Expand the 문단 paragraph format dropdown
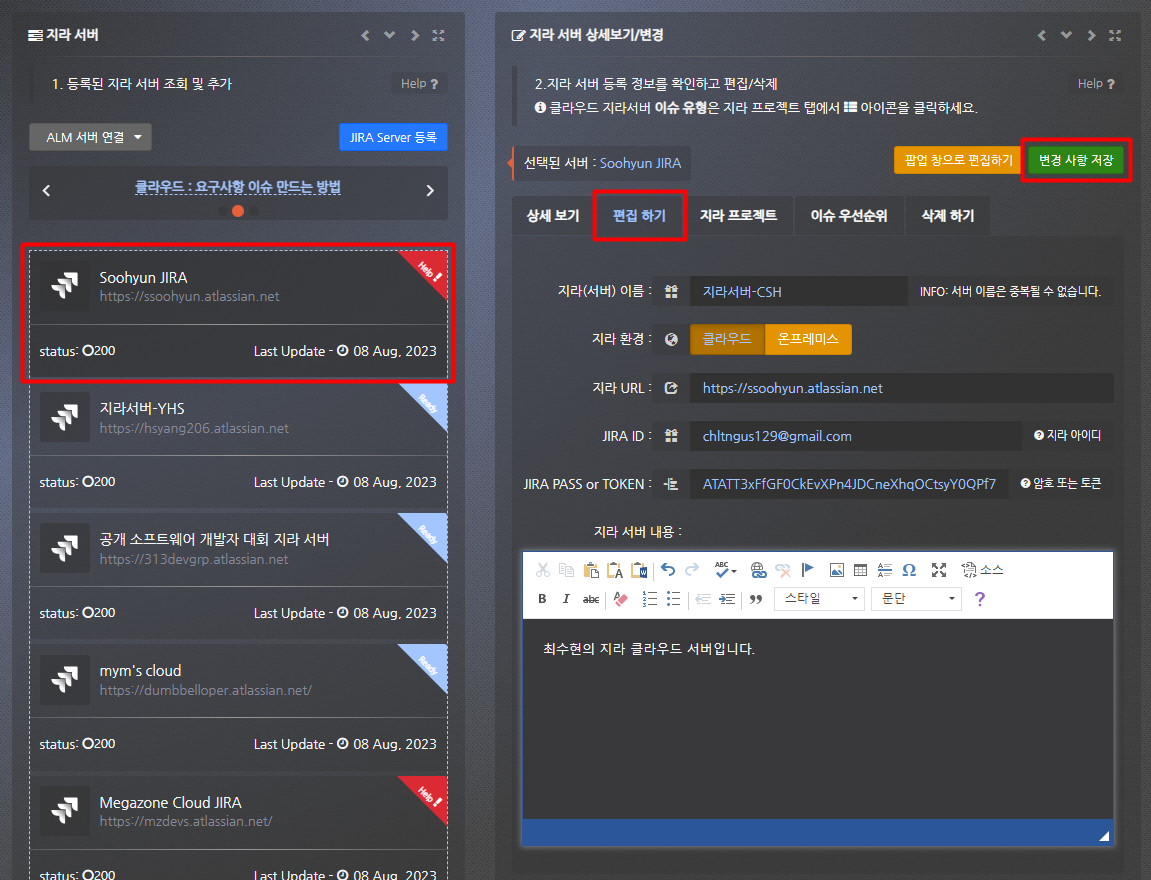This screenshot has width=1151, height=880. tap(916, 599)
